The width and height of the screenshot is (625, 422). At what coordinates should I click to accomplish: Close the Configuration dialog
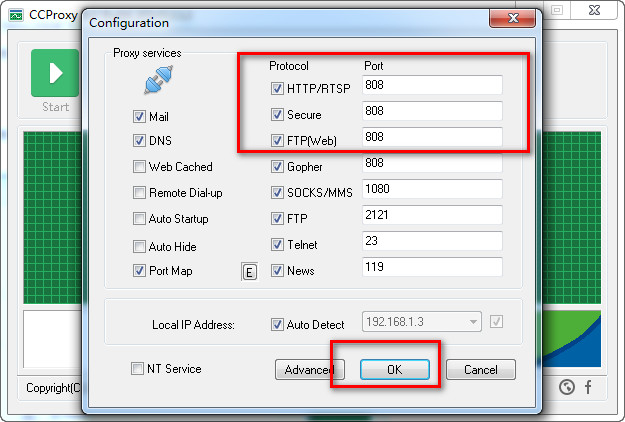coord(513,18)
